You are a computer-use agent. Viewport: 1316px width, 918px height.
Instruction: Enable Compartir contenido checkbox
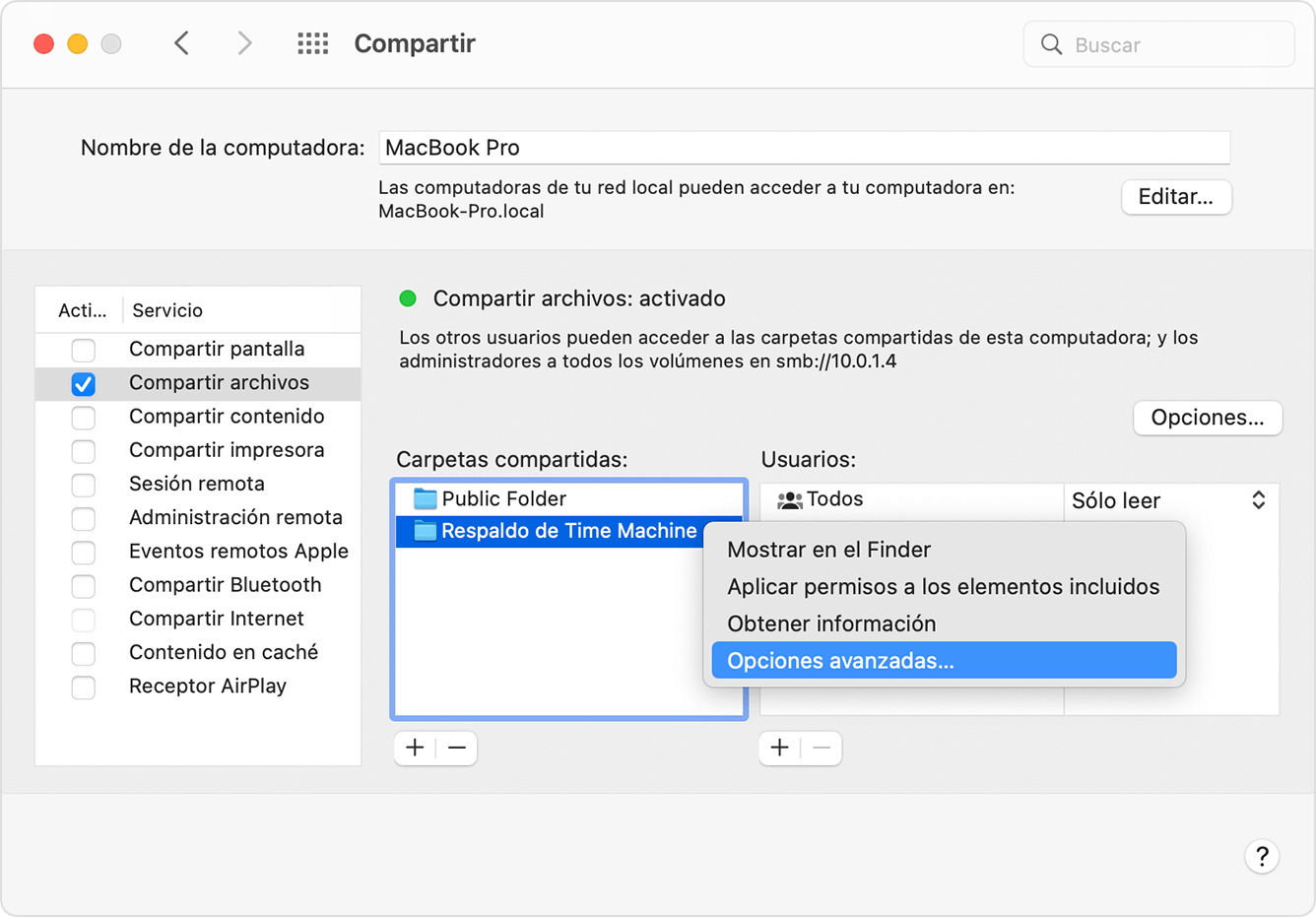tap(84, 417)
